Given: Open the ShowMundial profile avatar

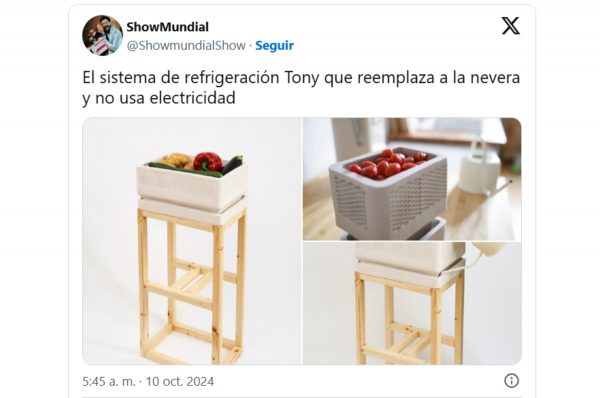Looking at the screenshot, I should point(102,35).
